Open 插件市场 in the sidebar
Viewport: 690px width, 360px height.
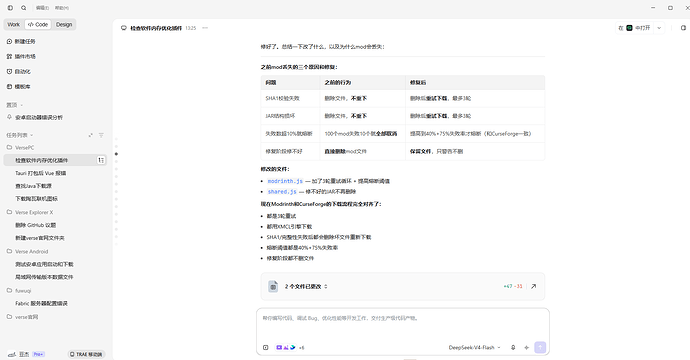(x=21, y=56)
